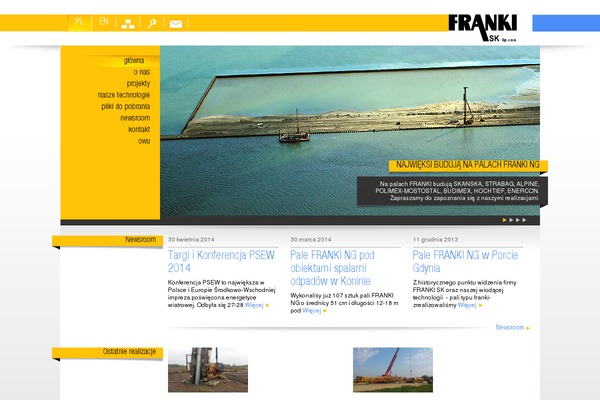Select the first slider arrow indicator
Screen dimensions: 600x400
click(x=504, y=220)
